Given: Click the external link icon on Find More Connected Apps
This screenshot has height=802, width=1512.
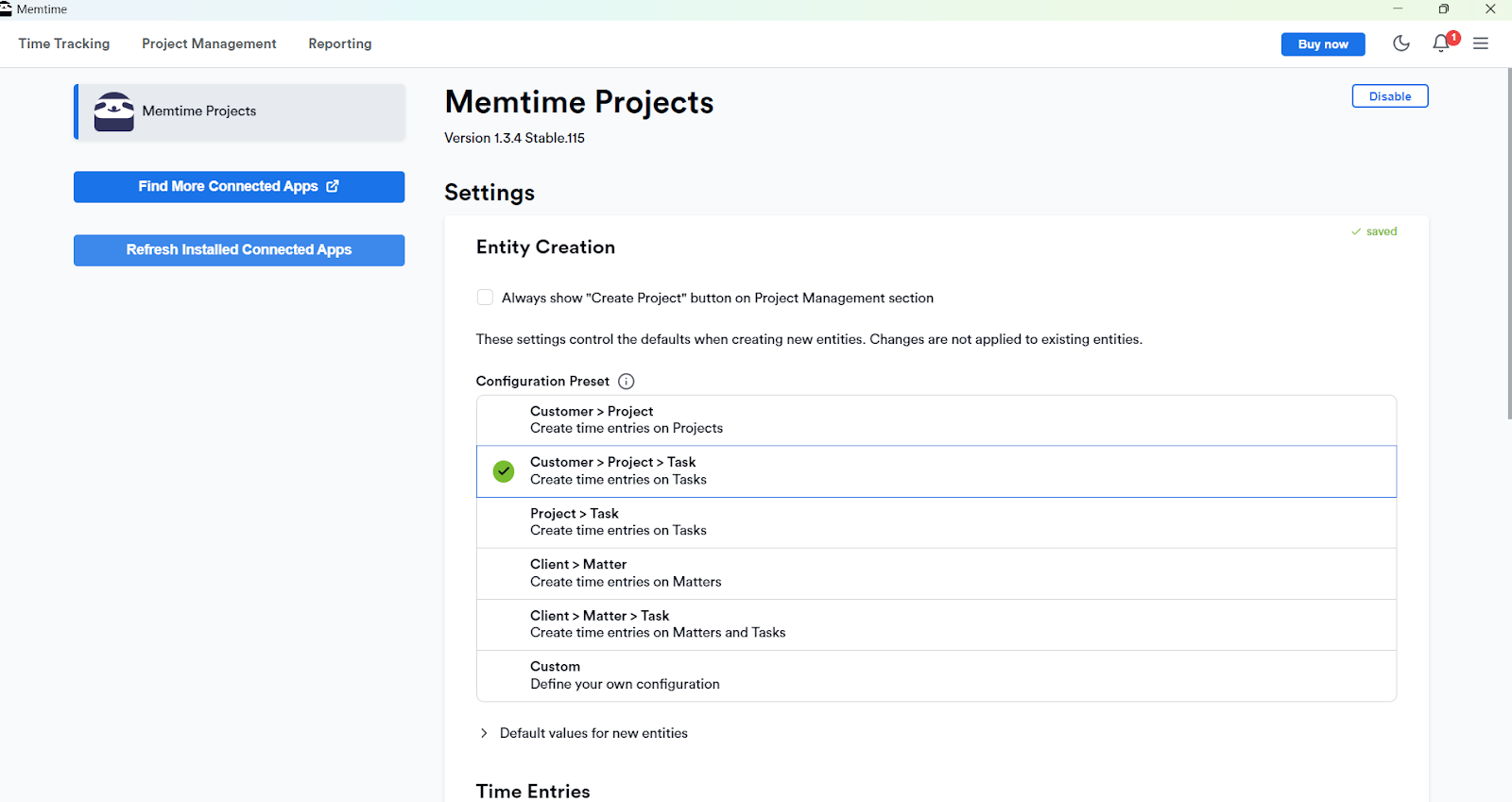Looking at the screenshot, I should pos(333,186).
